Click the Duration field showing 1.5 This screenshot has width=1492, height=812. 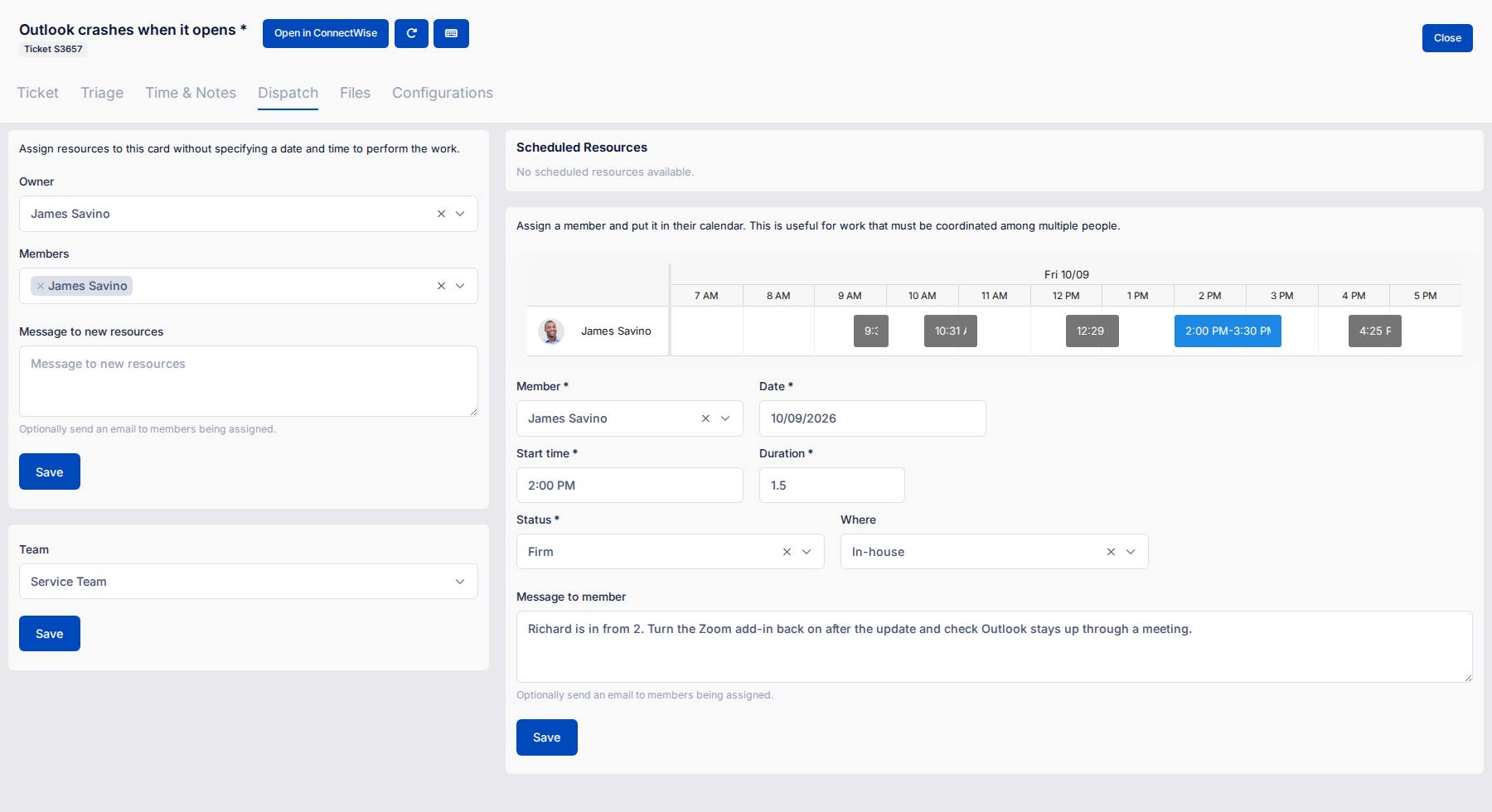point(832,486)
